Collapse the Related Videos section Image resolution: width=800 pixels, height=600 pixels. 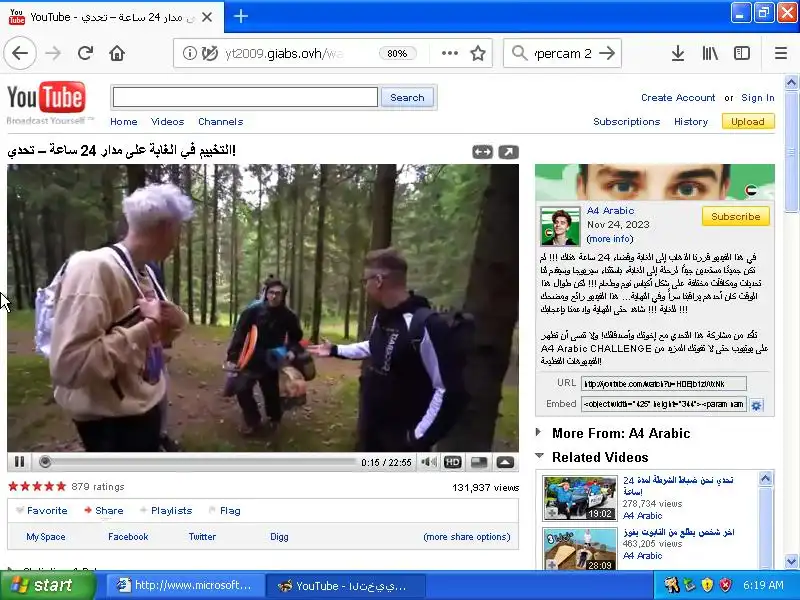[x=539, y=455]
